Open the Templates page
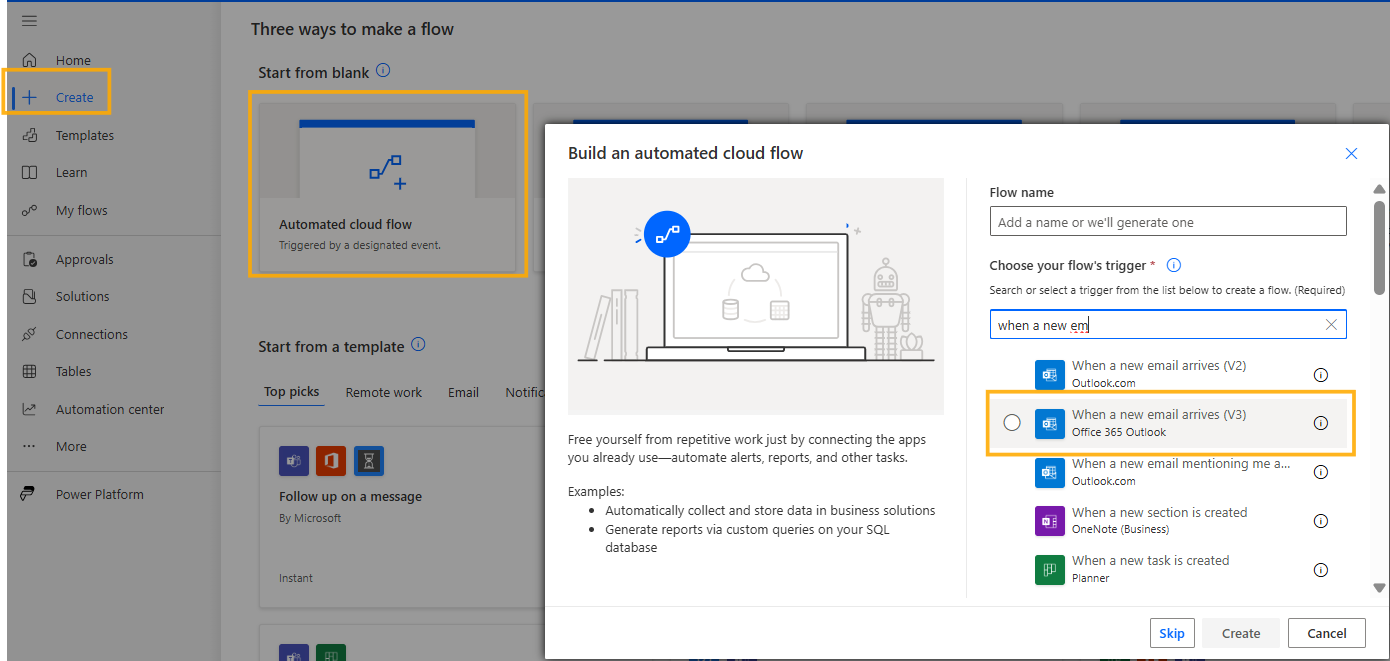This screenshot has height=661, width=1390. click(x=84, y=135)
